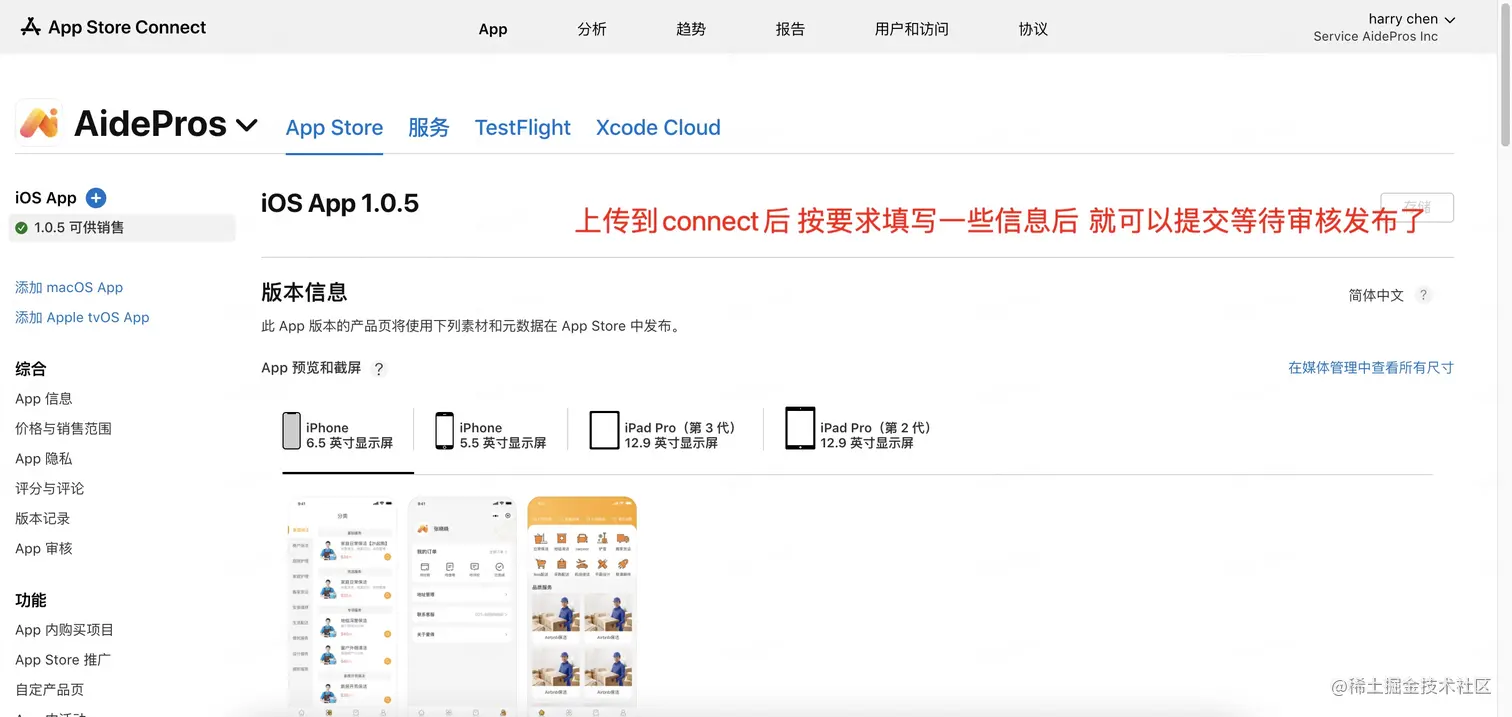Open 价格与销售范围 in sidebar

(63, 428)
